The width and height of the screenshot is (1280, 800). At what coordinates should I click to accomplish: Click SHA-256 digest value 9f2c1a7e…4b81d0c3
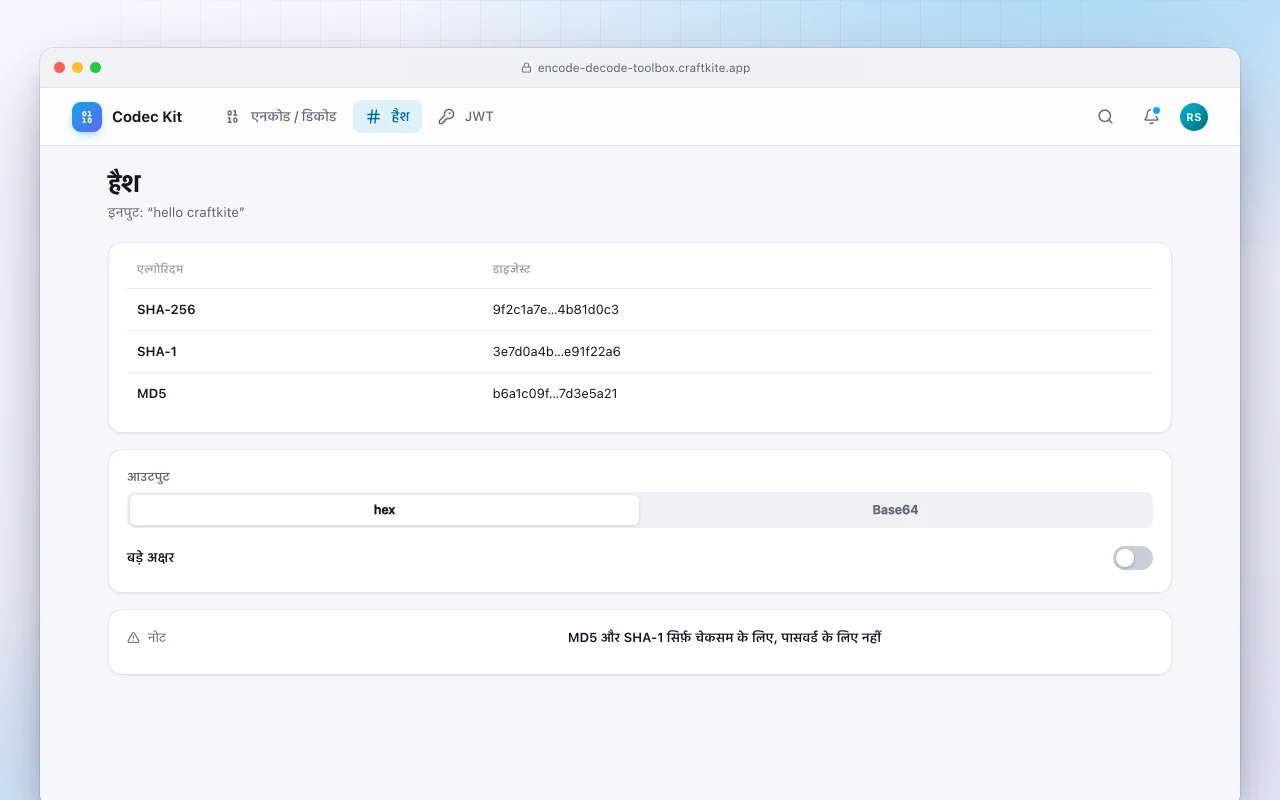coord(556,310)
